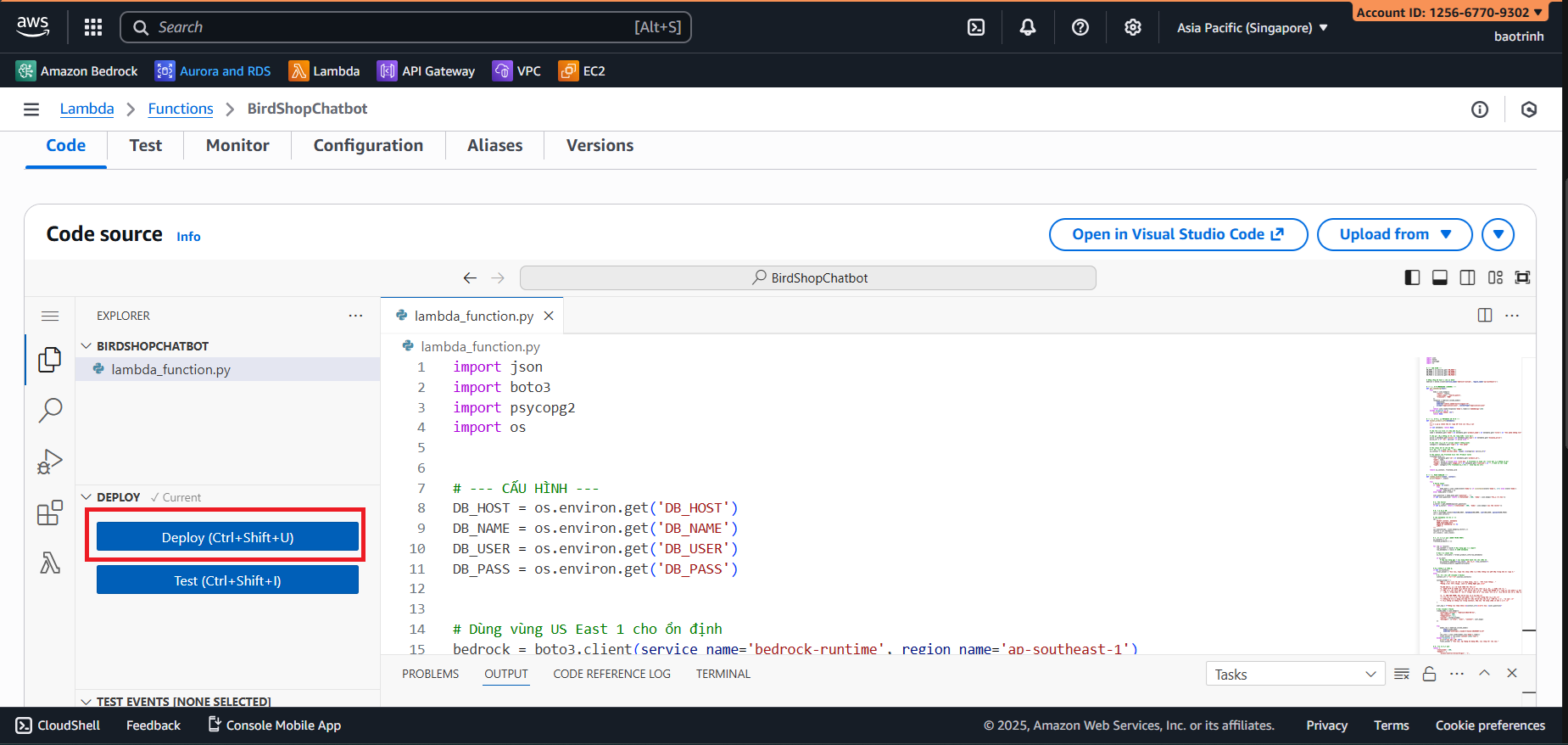
Task: Open the AWS home logo
Action: coord(33,27)
